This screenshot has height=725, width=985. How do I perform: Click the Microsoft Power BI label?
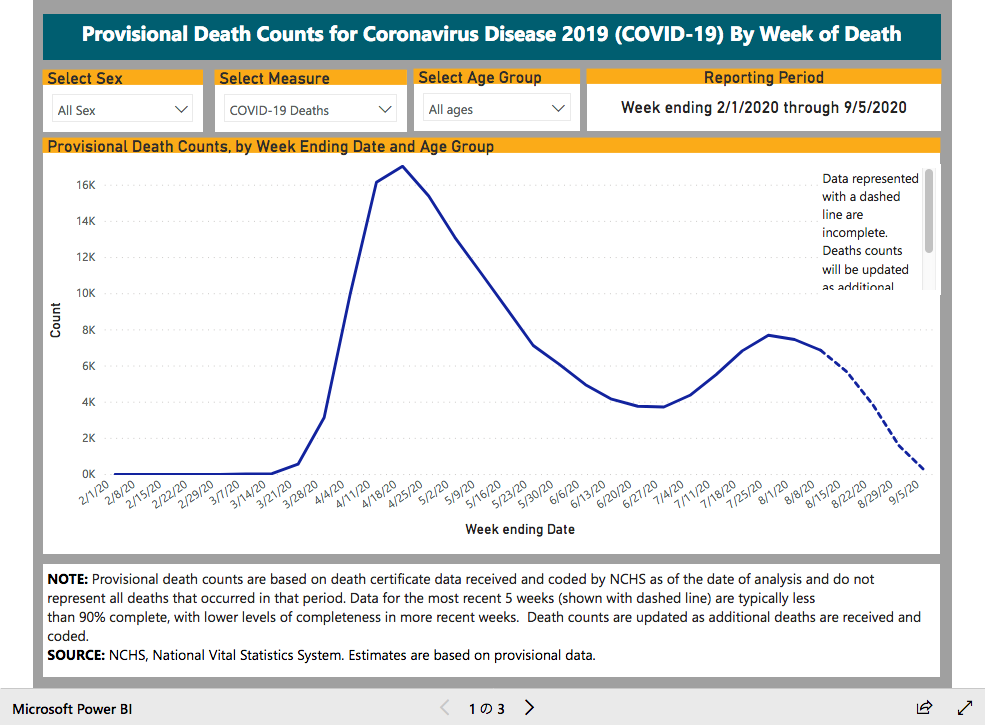tap(72, 709)
